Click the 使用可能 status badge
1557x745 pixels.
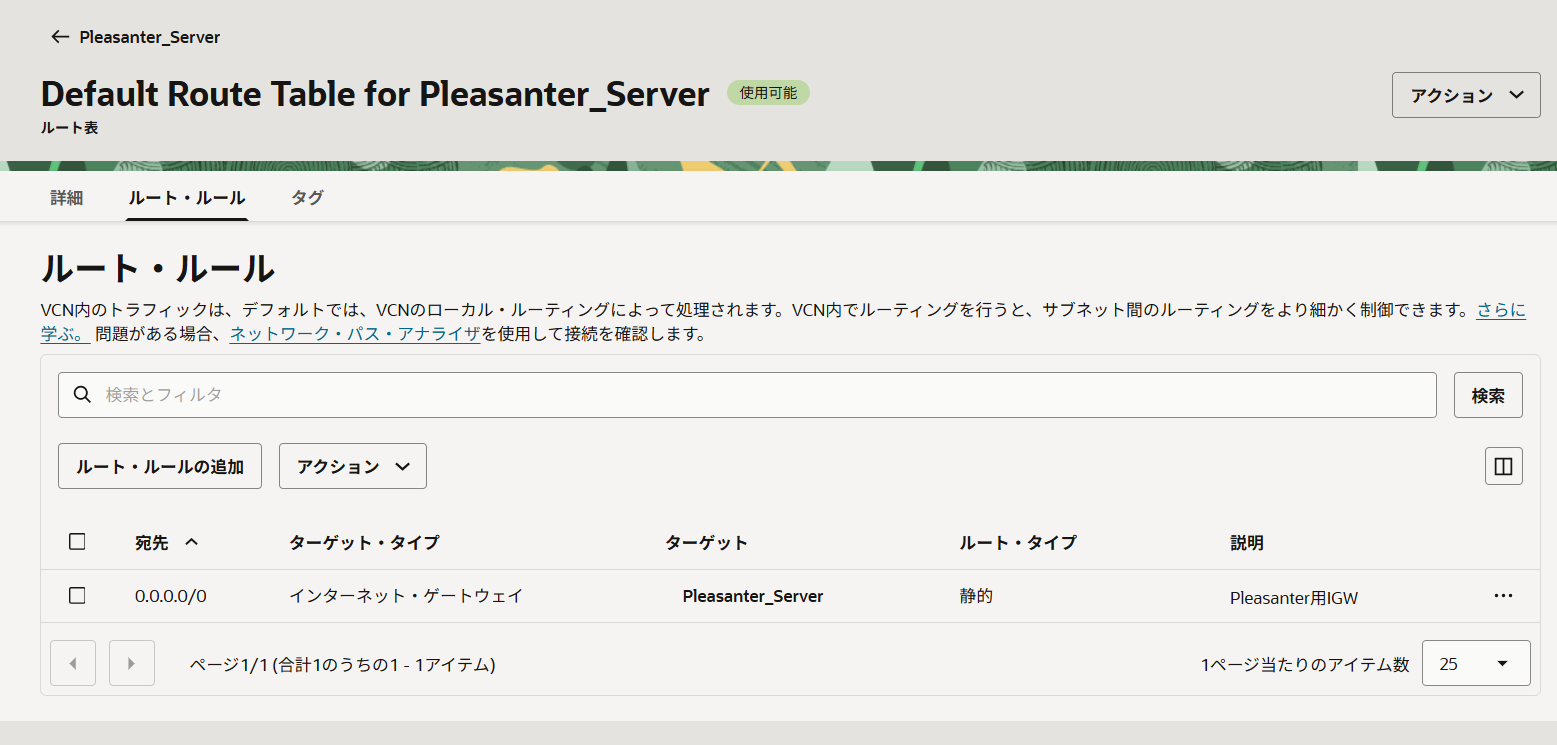point(768,92)
